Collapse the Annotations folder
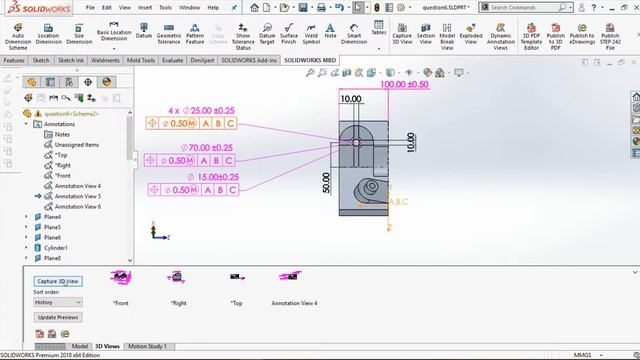Image resolution: width=640 pixels, height=360 pixels. click(26, 124)
